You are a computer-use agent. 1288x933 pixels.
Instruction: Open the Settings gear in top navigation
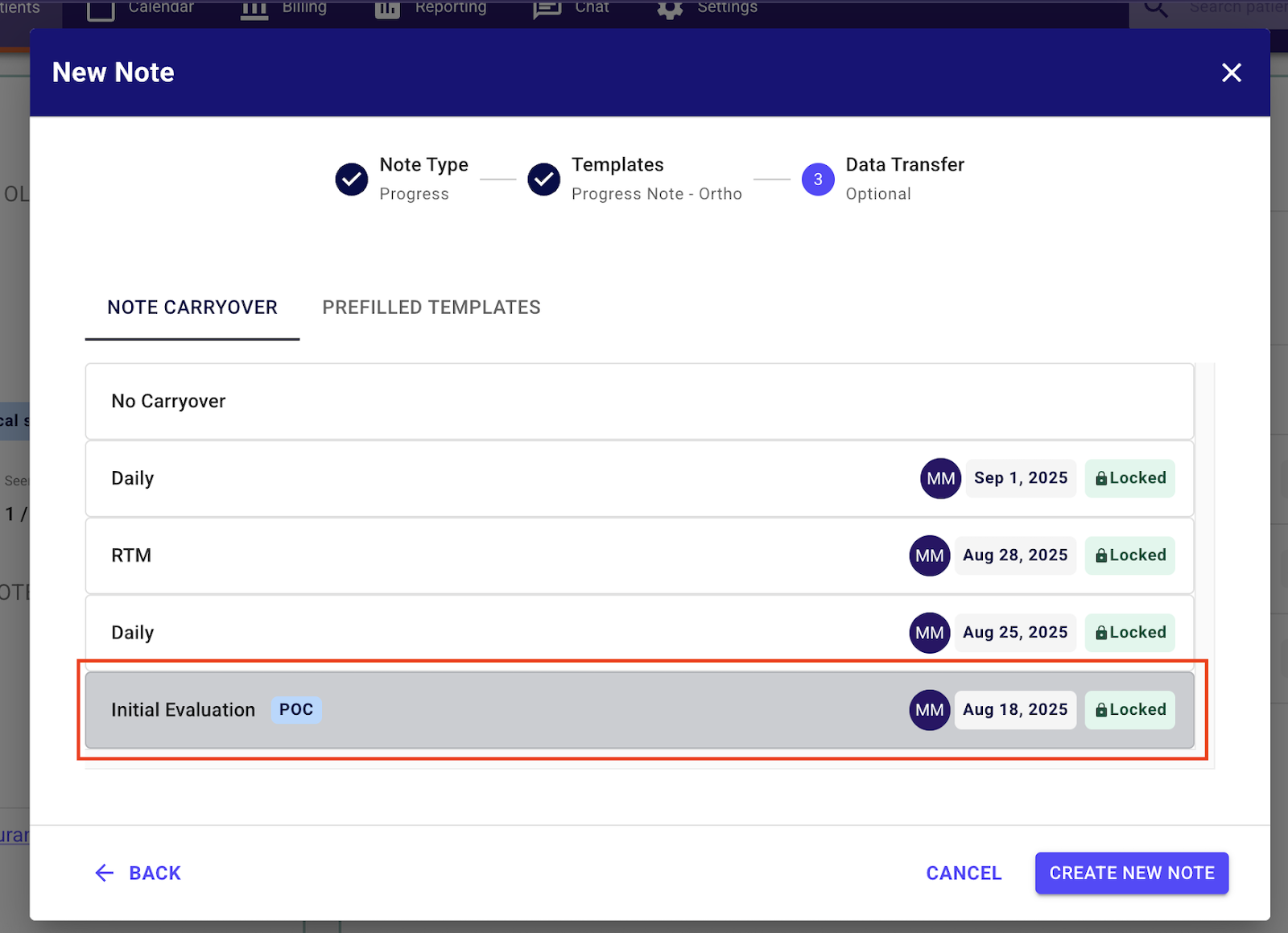pos(670,8)
